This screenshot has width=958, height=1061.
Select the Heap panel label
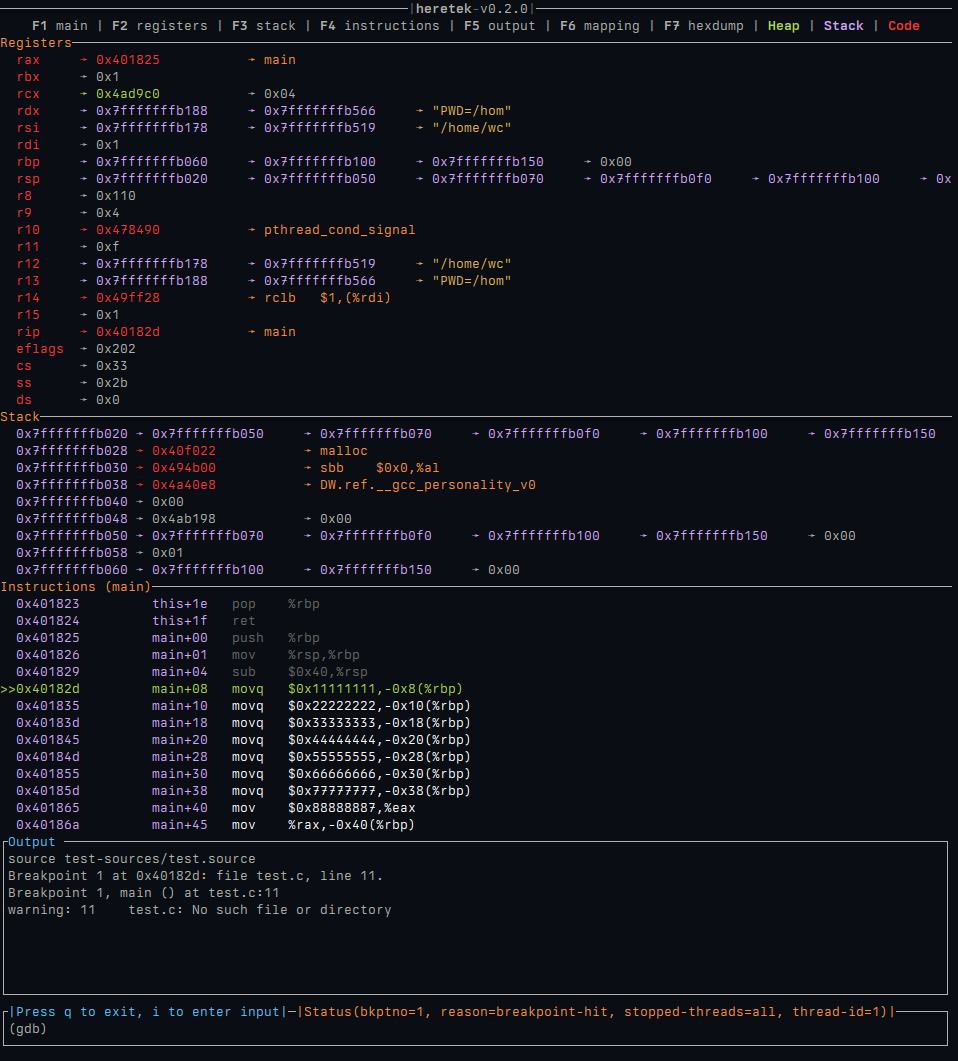tap(783, 26)
